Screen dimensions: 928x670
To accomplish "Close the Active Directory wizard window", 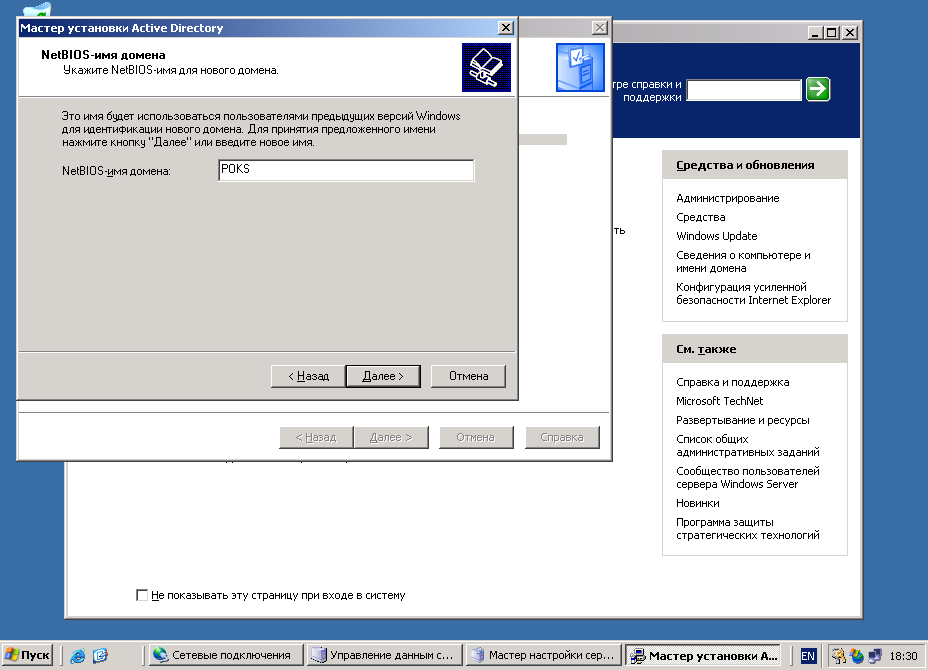I will pyautogui.click(x=505, y=28).
